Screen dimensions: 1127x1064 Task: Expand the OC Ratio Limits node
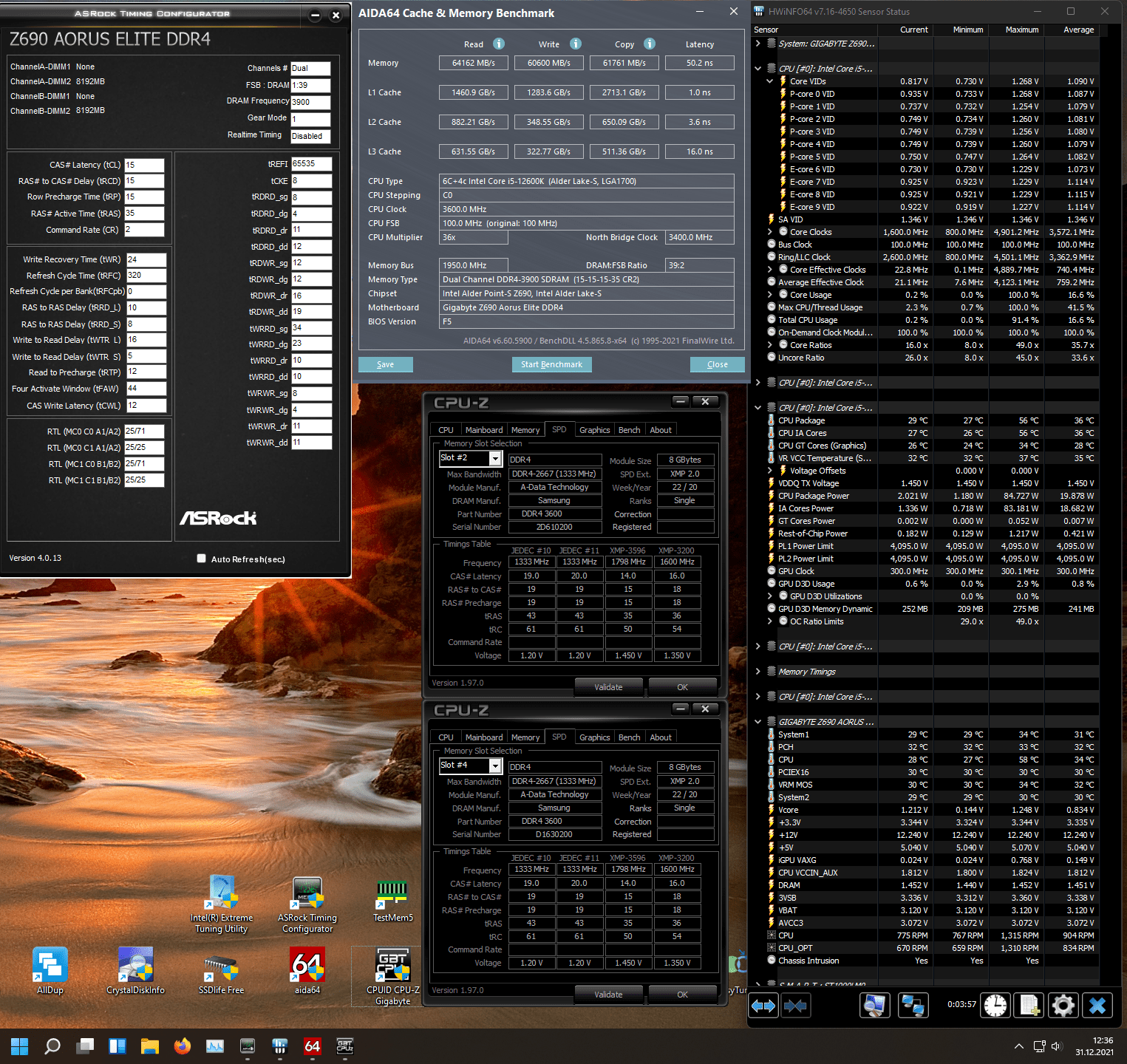pos(770,621)
